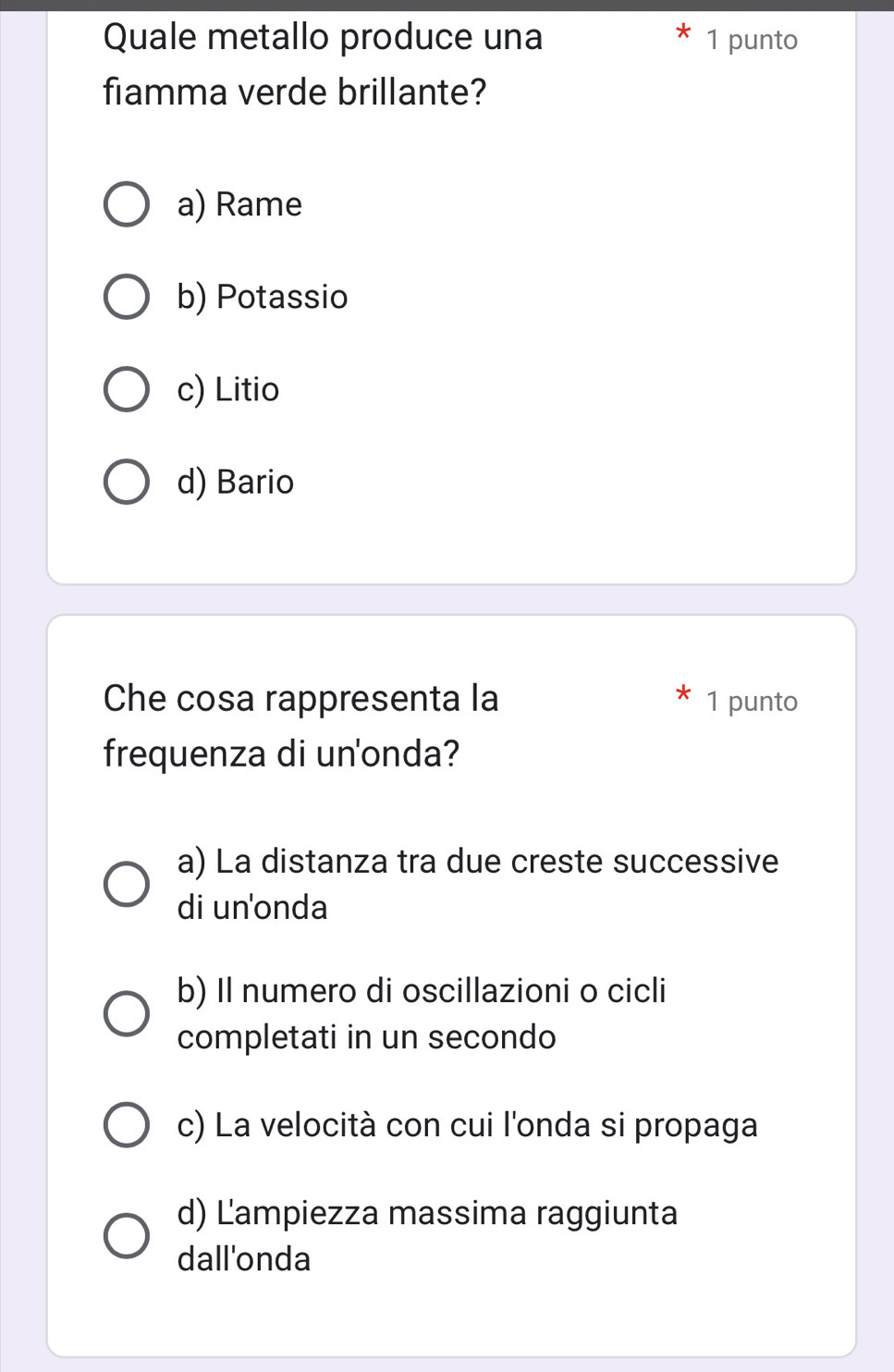Choose the Potassio radio circle

pos(126,297)
